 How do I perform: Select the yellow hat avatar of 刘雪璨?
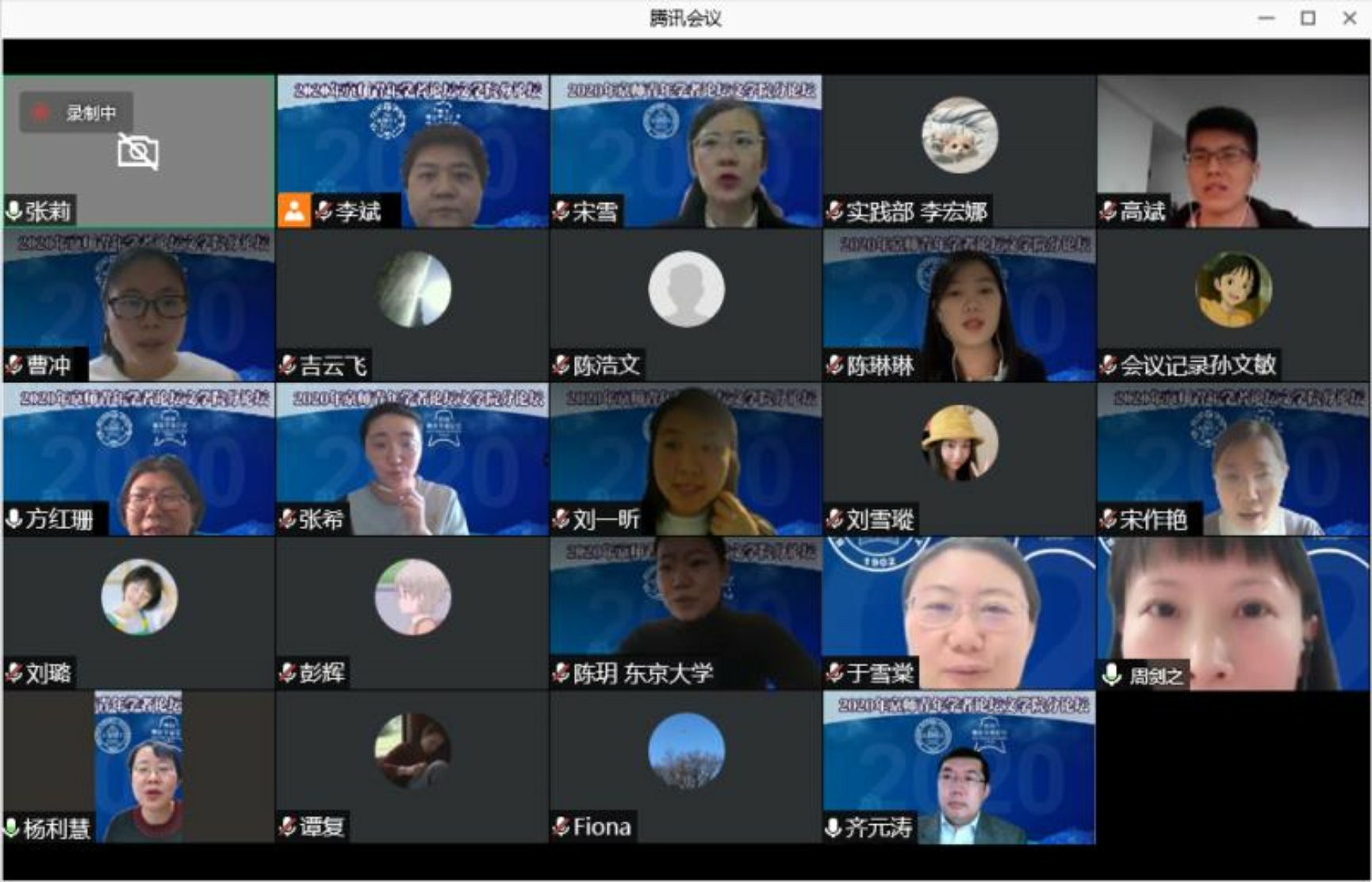click(960, 443)
